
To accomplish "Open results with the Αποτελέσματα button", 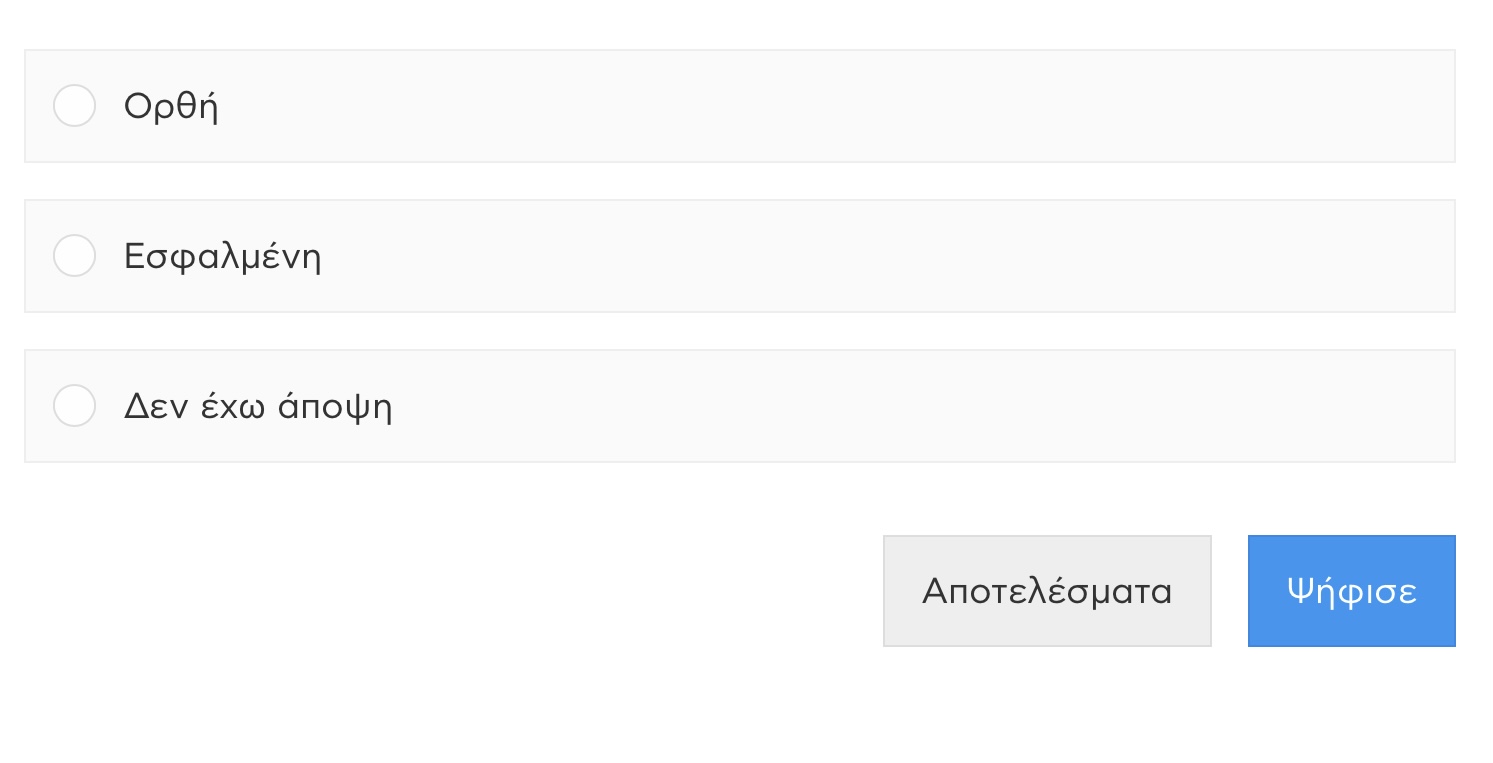I will [x=1047, y=591].
